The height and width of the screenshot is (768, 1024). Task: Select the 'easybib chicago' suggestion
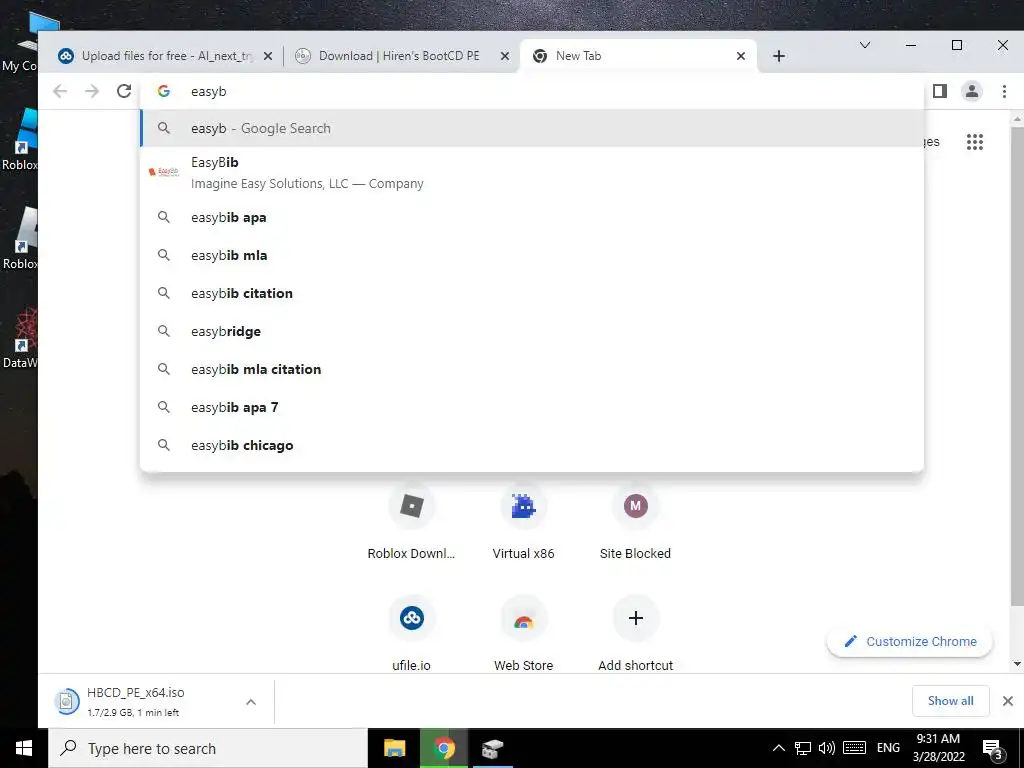coord(532,445)
